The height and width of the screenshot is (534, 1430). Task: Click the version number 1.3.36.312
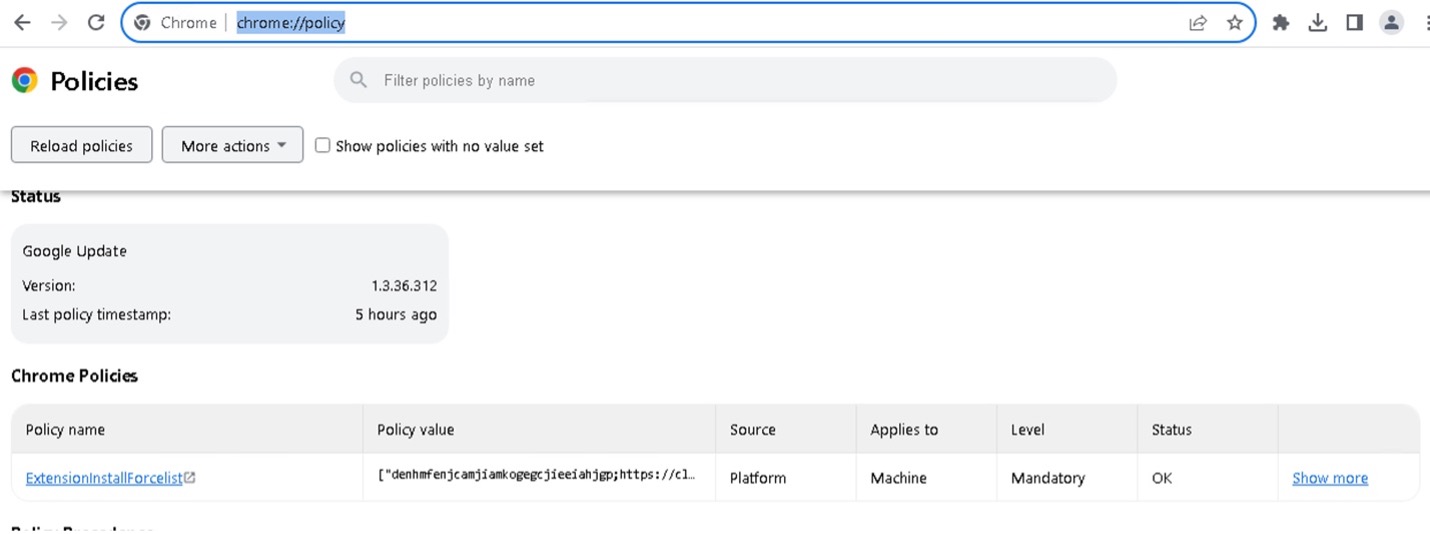point(404,285)
